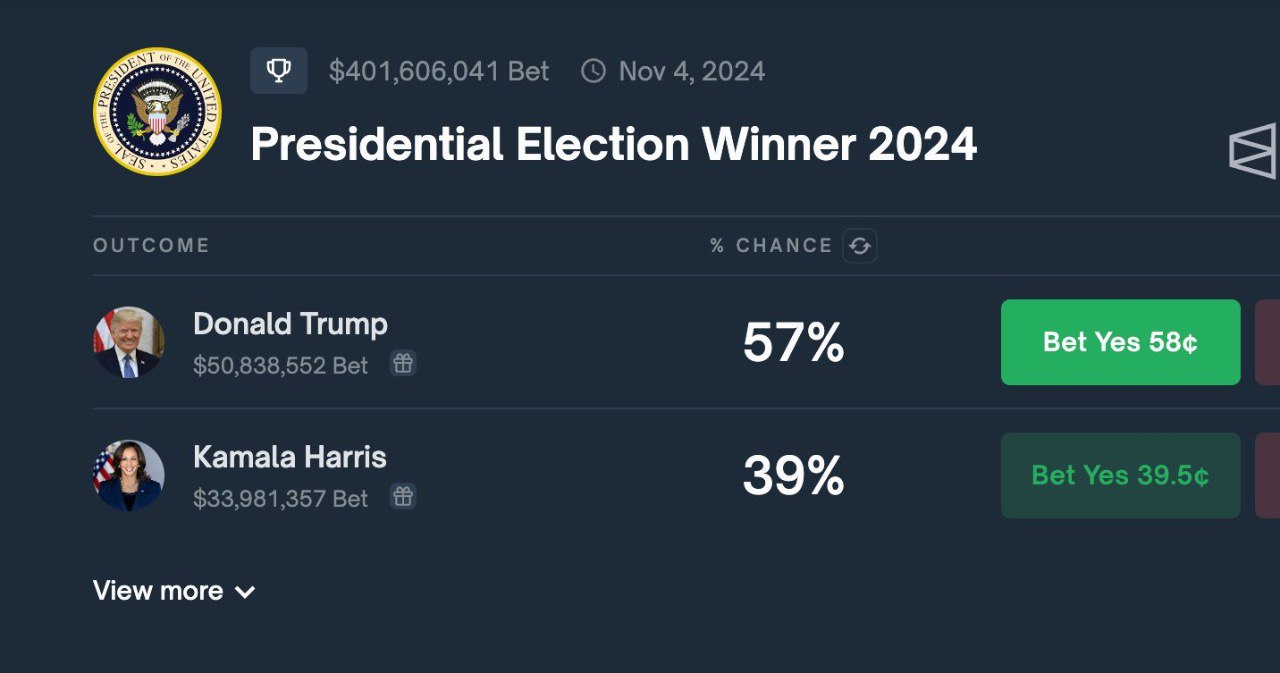Click the red Bet No button for Trump
Viewport: 1280px width, 673px height.
1268,342
